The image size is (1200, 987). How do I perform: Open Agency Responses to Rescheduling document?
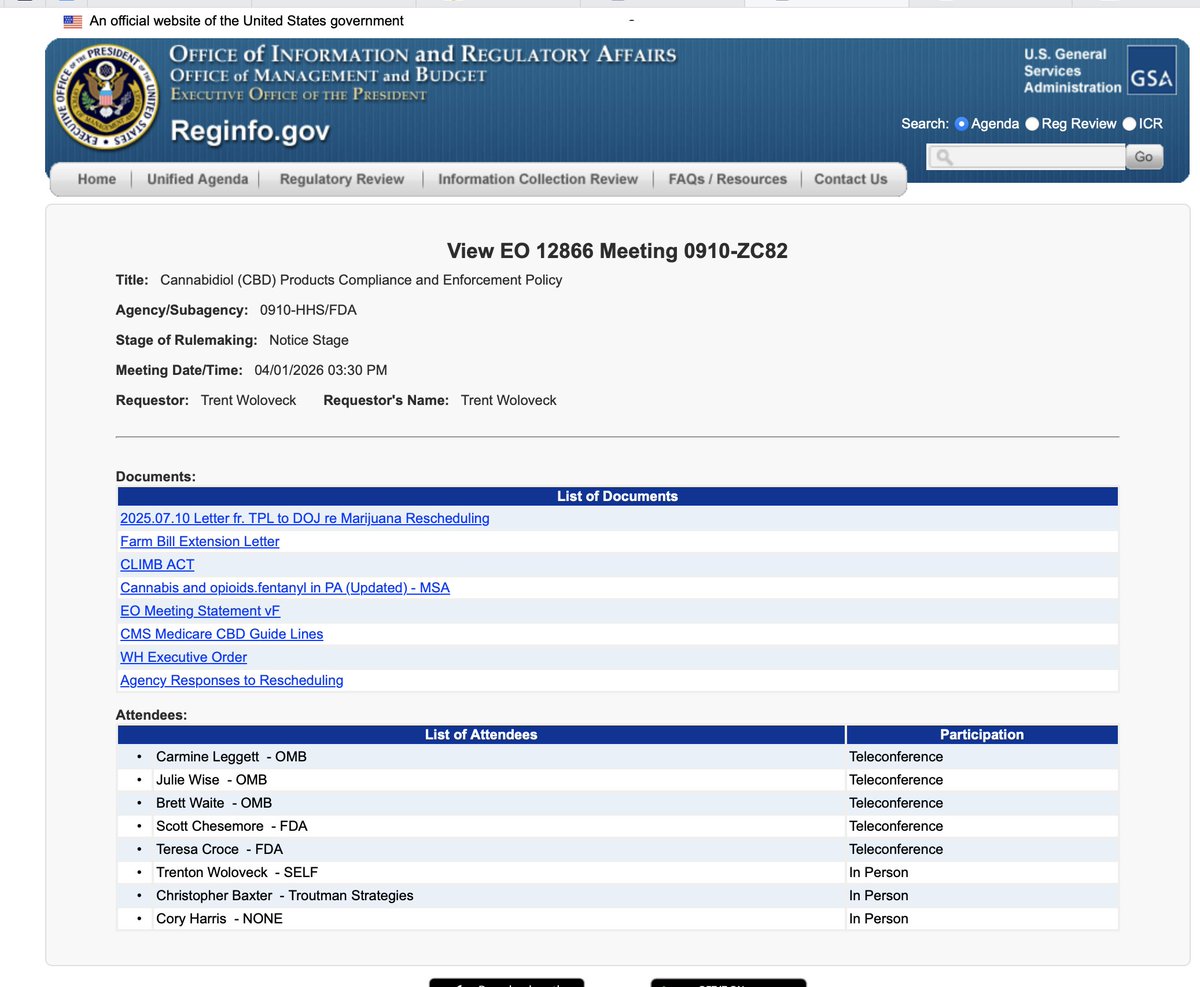click(232, 680)
